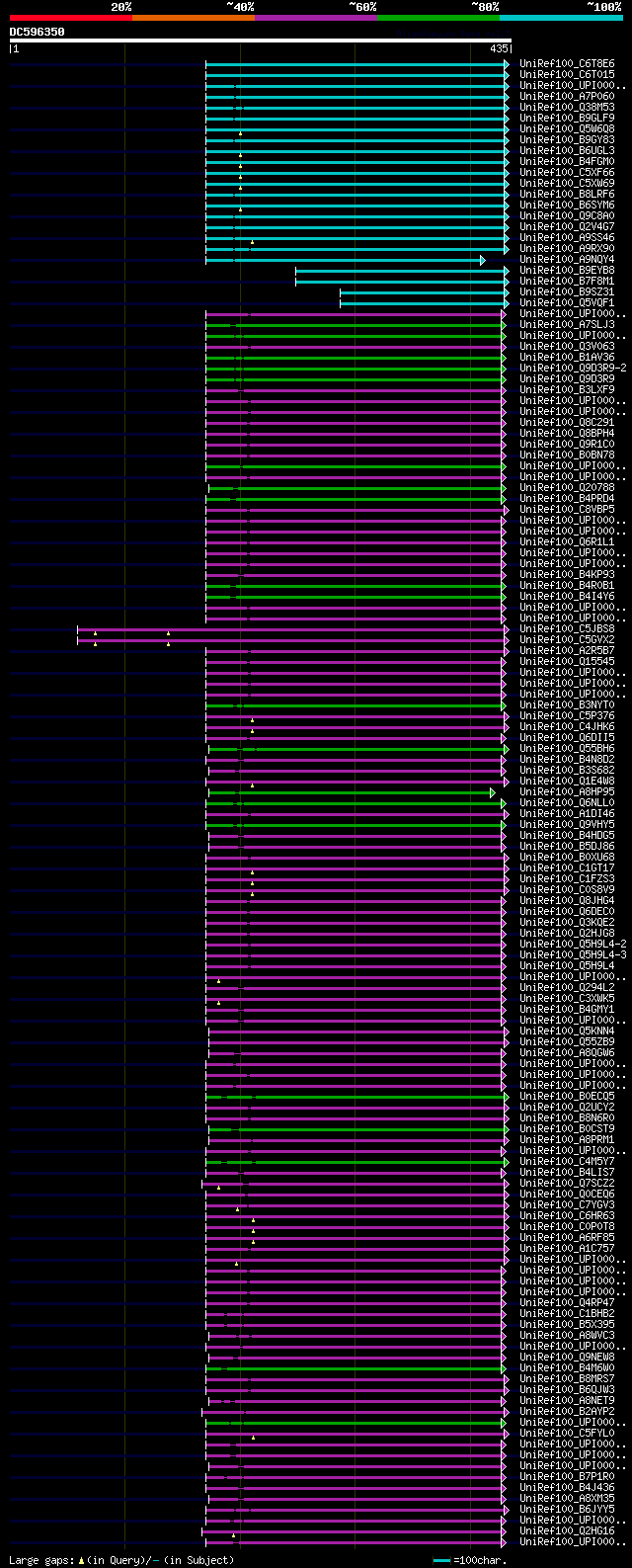Click the purple ~60% identity legend segment
632x1568 pixels.
point(316,18)
